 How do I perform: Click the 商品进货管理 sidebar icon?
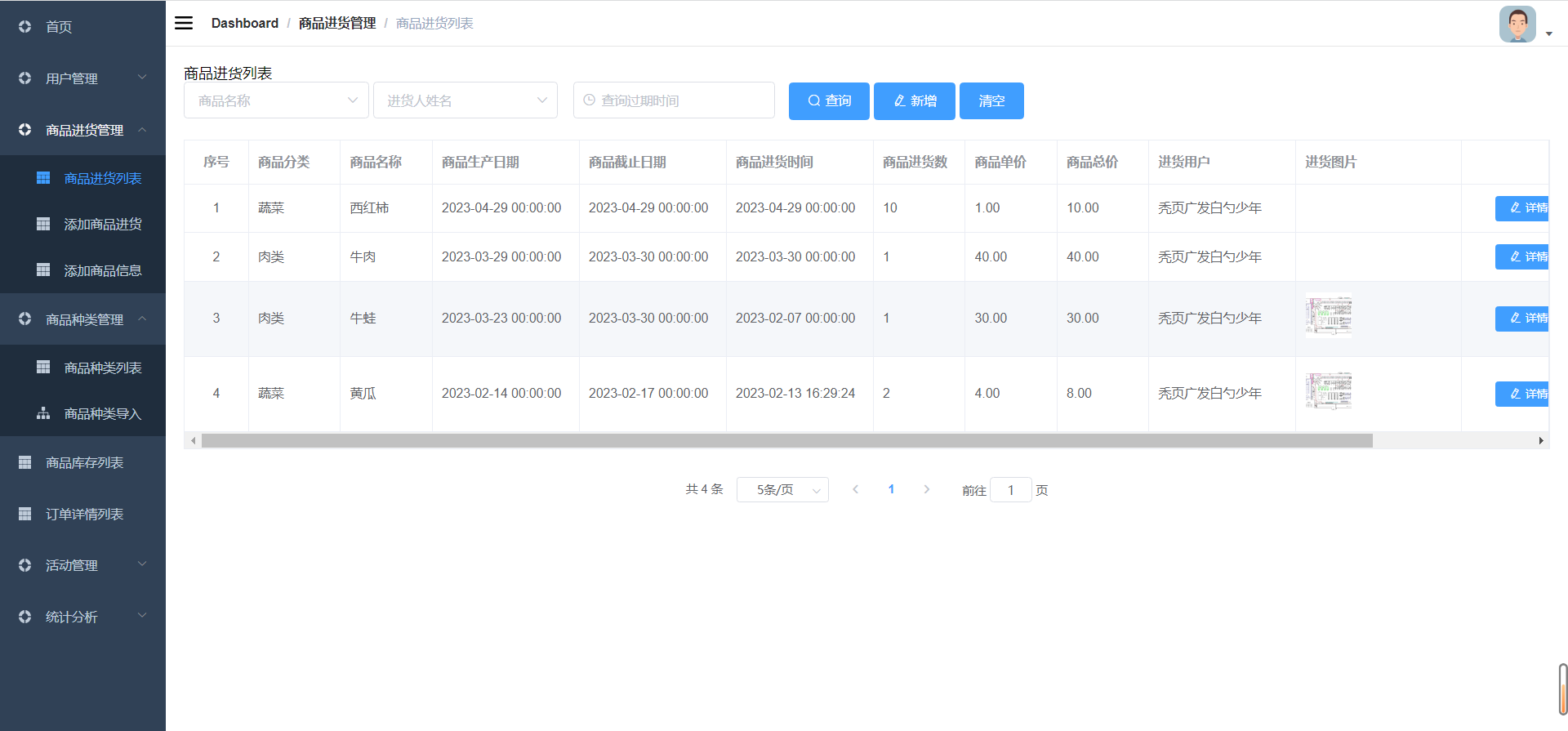tap(24, 129)
